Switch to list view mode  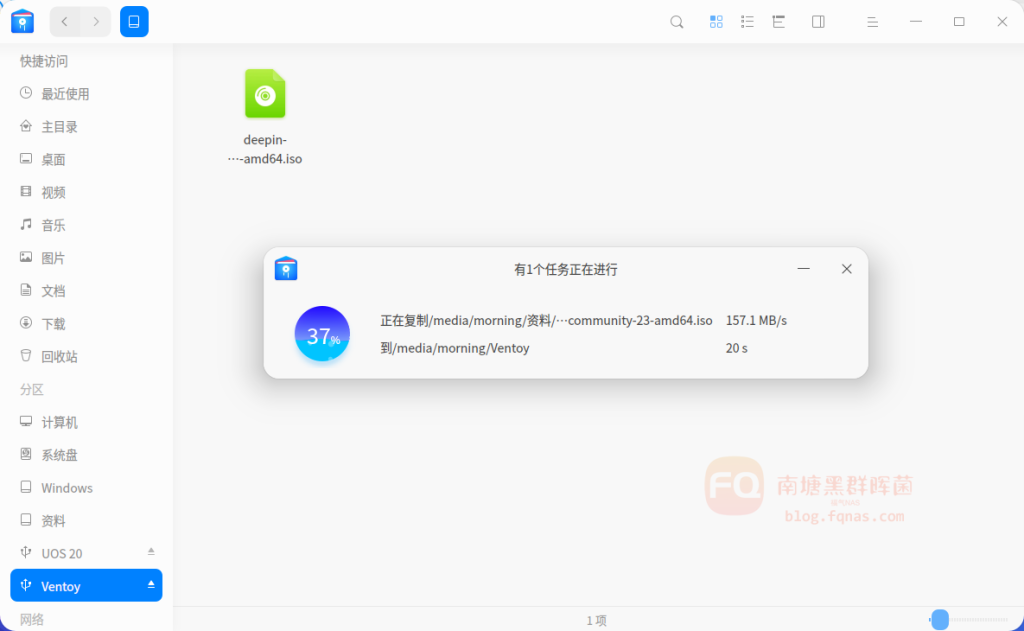[747, 22]
